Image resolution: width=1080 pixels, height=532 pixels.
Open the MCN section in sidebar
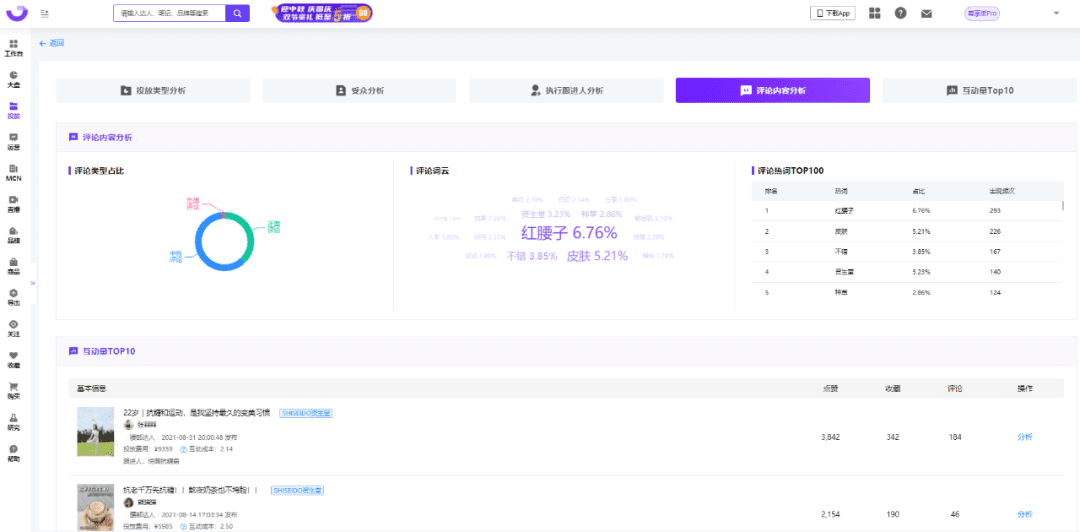(x=13, y=172)
